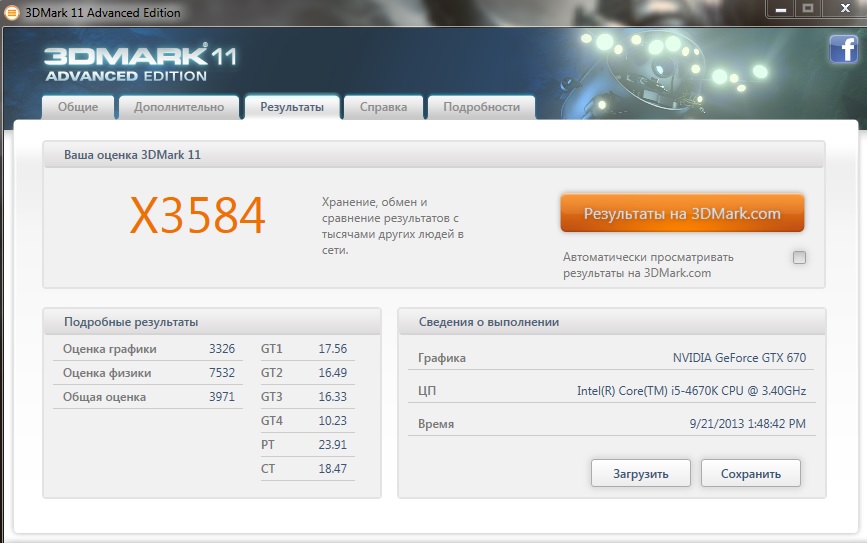Click the CT result 18.47
The width and height of the screenshot is (867, 544).
(332, 468)
